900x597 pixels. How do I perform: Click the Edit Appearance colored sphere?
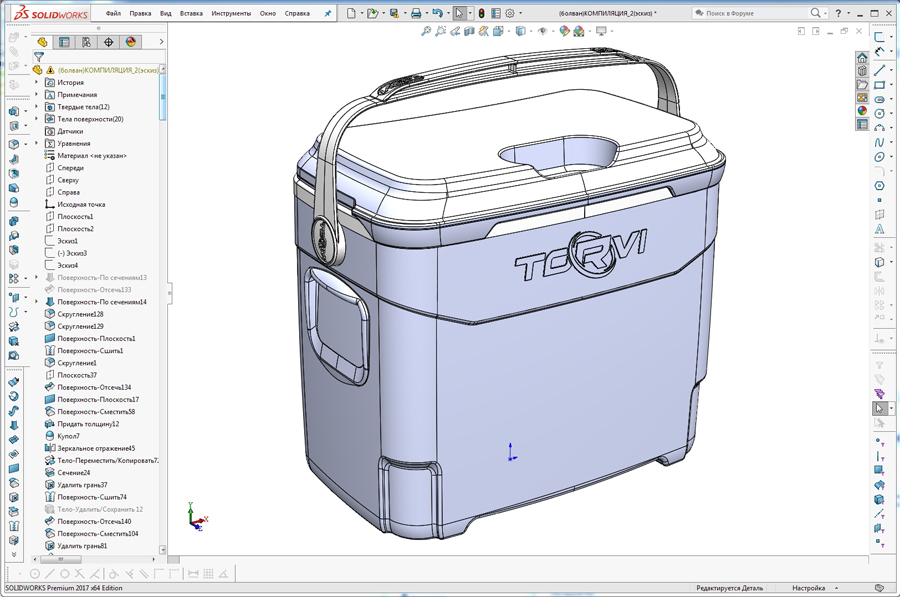(x=565, y=31)
